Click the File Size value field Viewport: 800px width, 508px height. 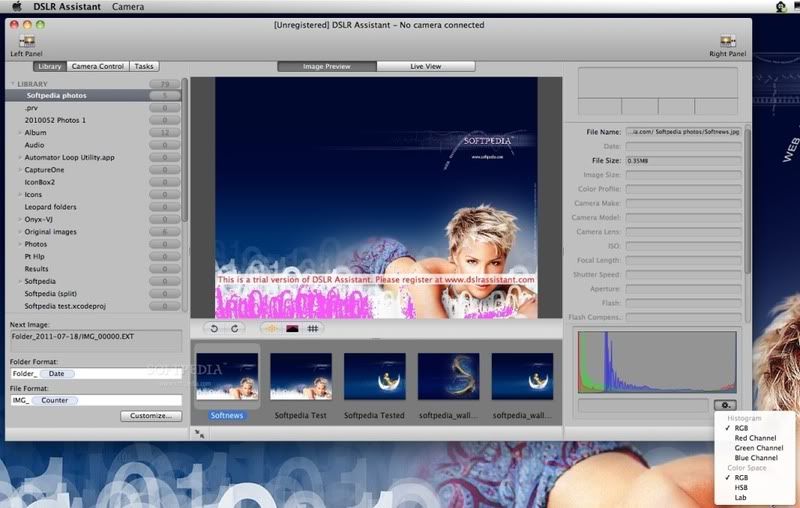tap(684, 161)
